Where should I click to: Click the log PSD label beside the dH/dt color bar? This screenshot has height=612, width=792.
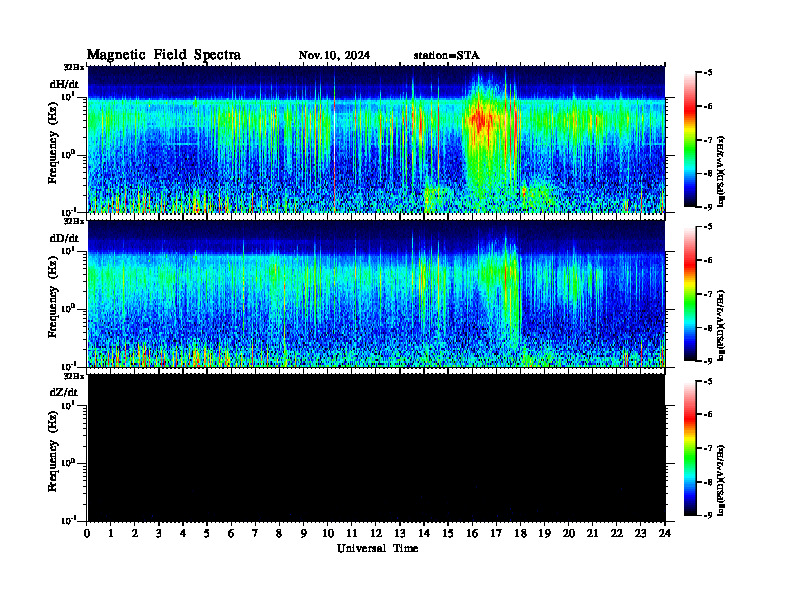pos(722,170)
